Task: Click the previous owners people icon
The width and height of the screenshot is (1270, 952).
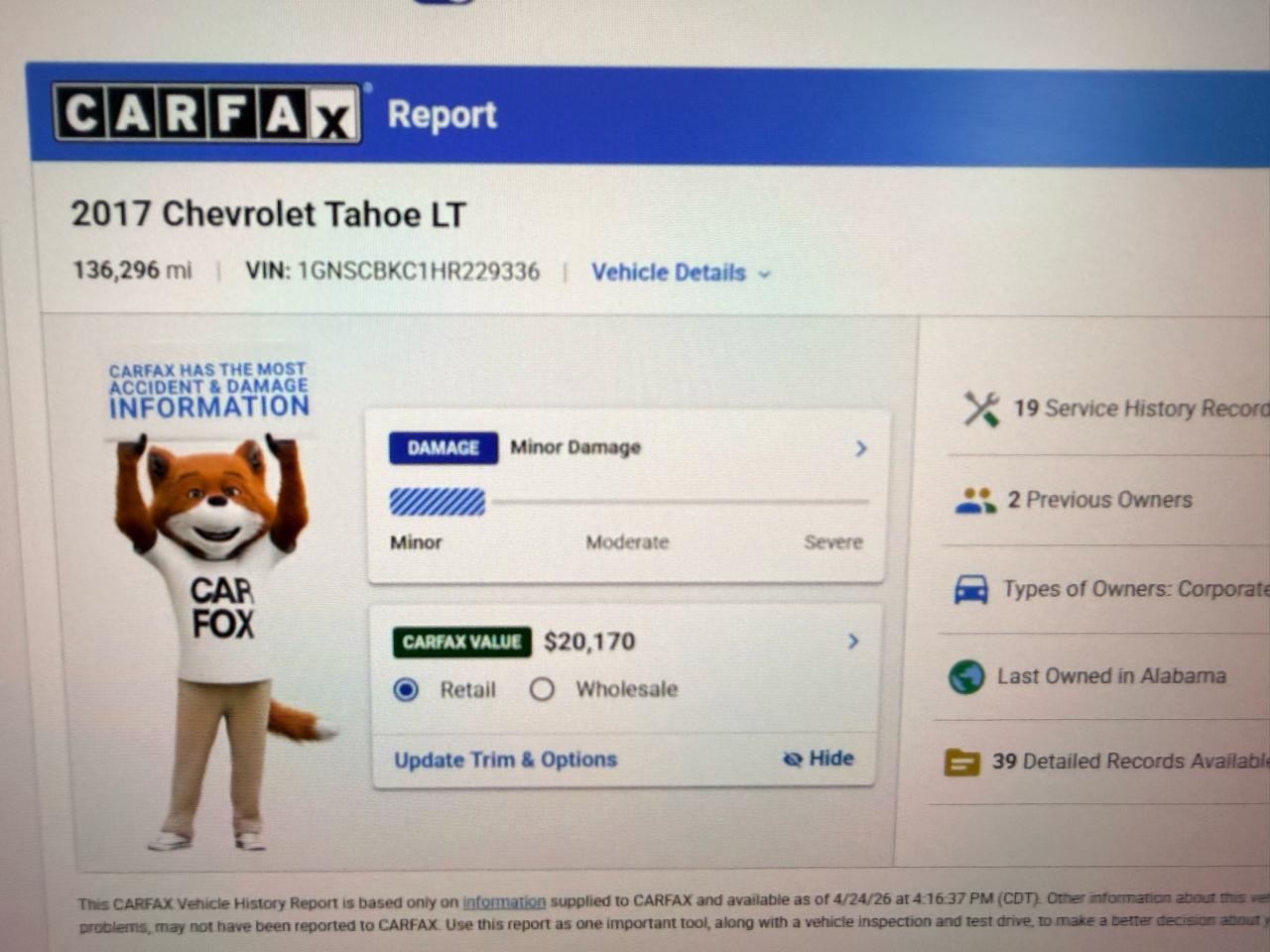Action: (975, 500)
